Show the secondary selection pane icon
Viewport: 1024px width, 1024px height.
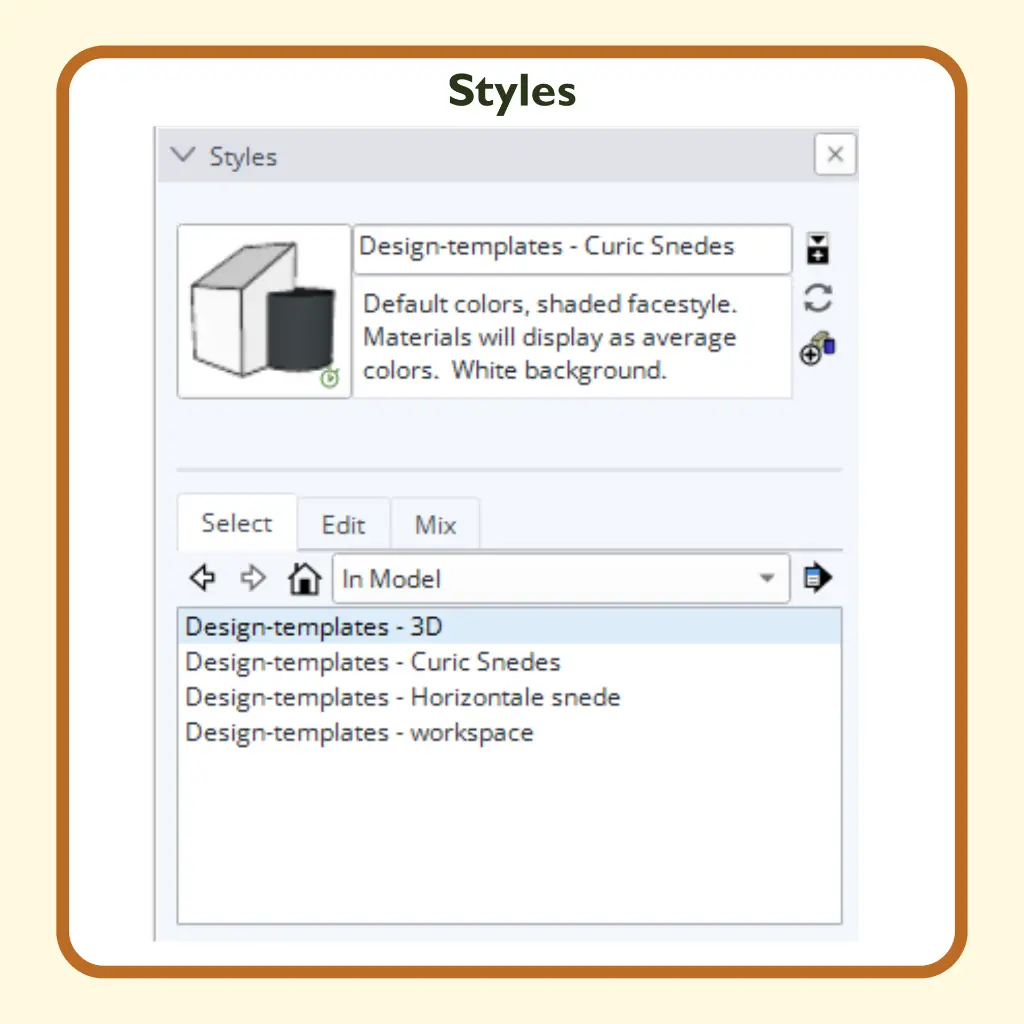[817, 248]
